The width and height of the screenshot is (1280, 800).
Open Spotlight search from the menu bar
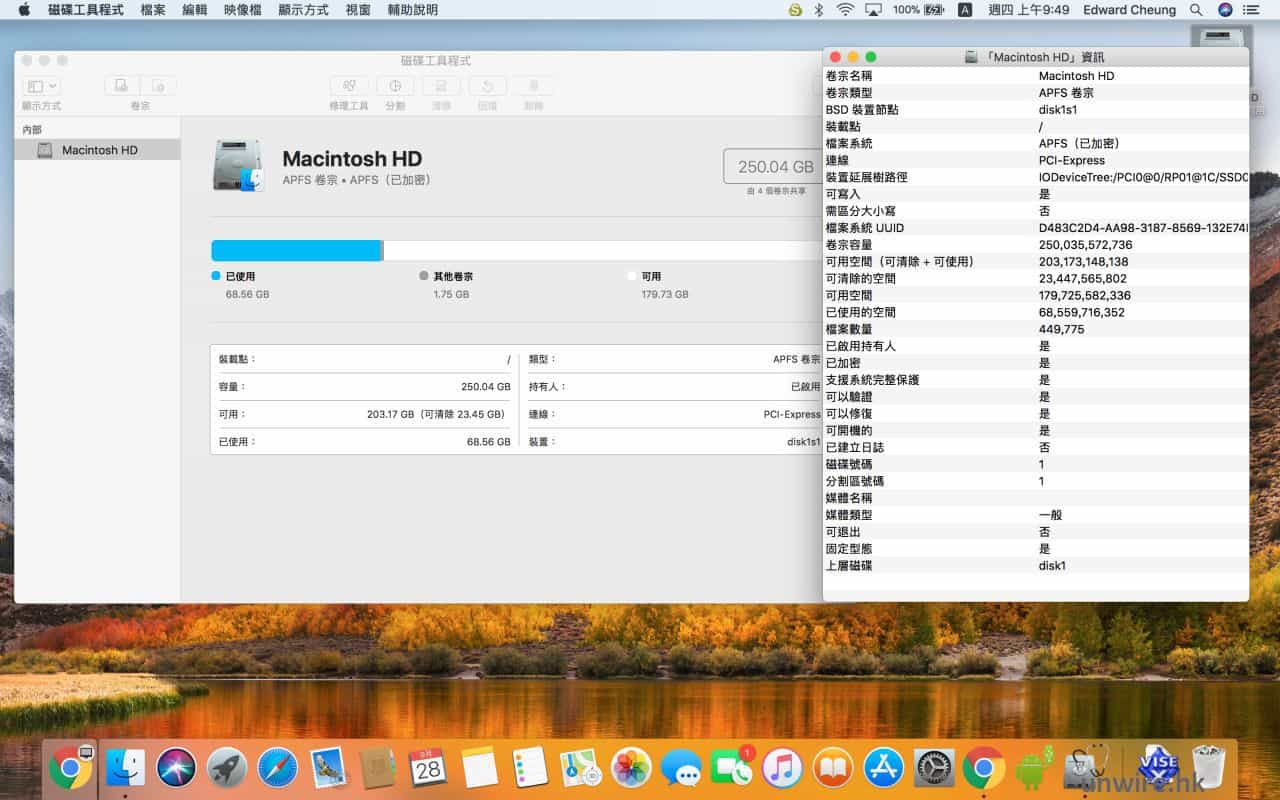[x=1196, y=10]
